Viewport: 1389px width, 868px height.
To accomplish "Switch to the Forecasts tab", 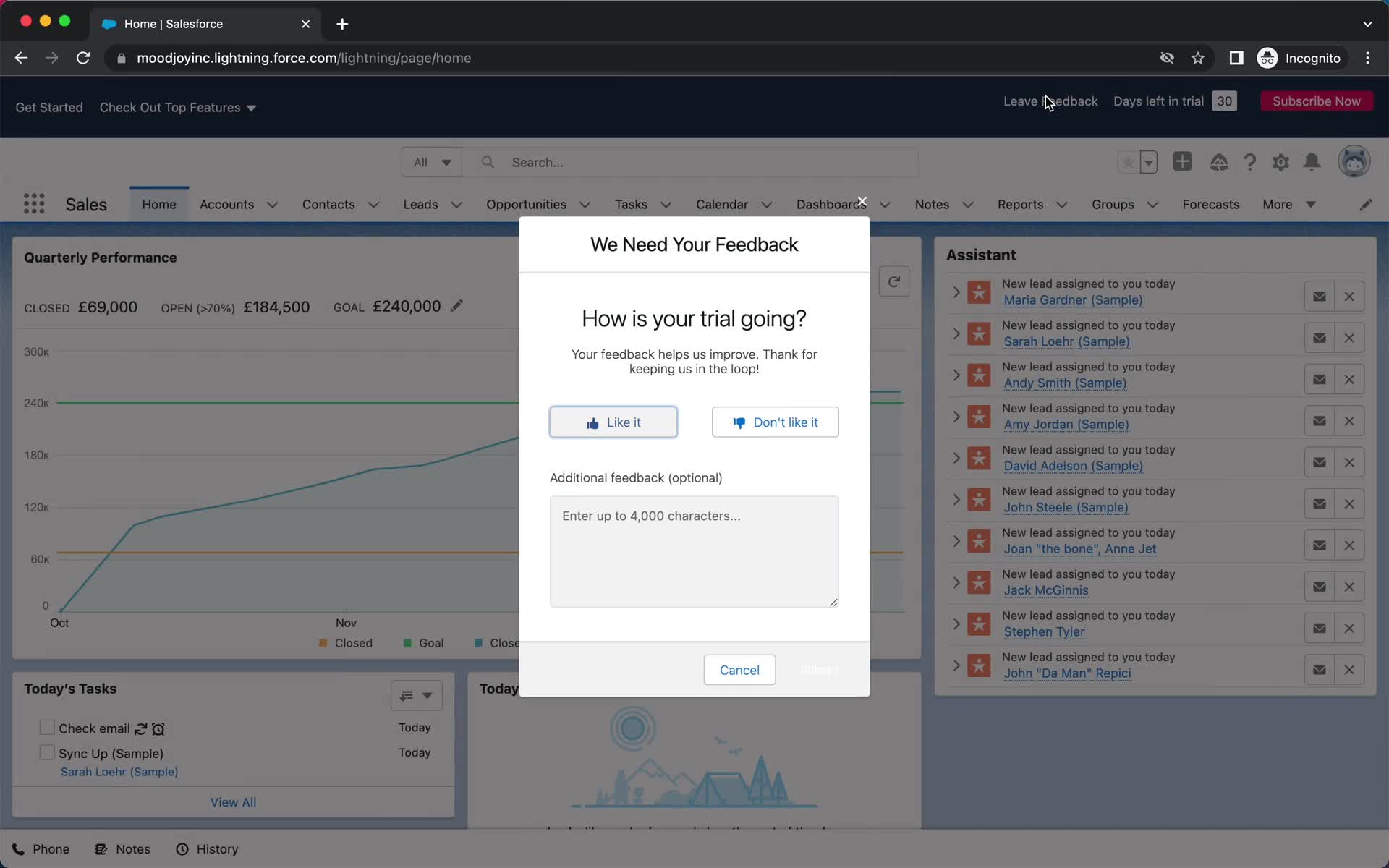I will 1210,205.
